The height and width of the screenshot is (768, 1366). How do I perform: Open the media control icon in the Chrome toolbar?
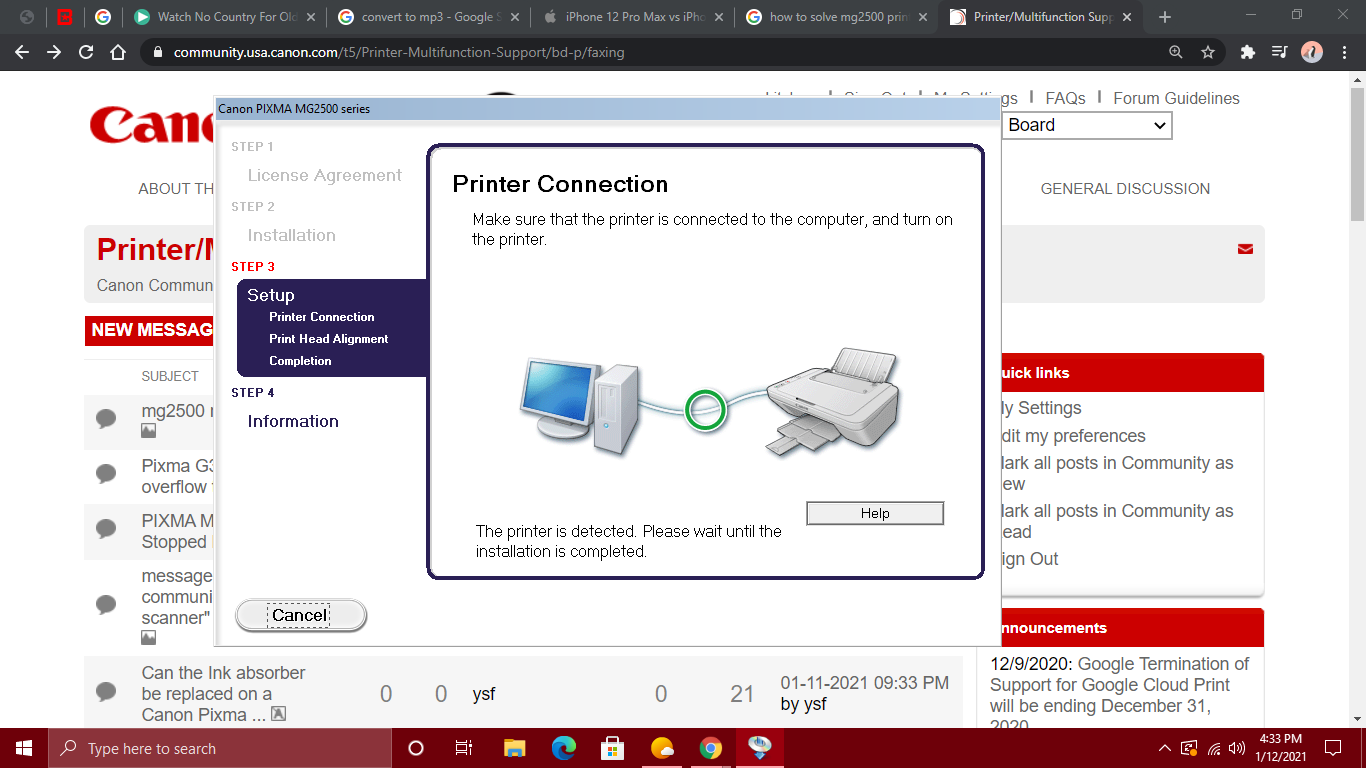tap(1279, 53)
